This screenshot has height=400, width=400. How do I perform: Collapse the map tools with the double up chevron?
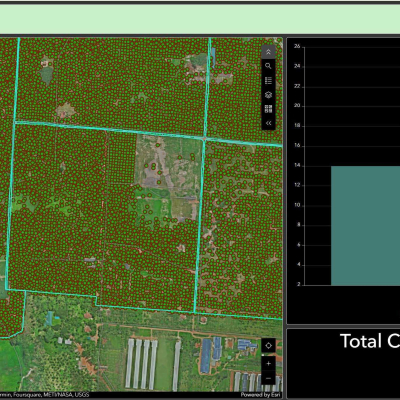click(x=268, y=52)
